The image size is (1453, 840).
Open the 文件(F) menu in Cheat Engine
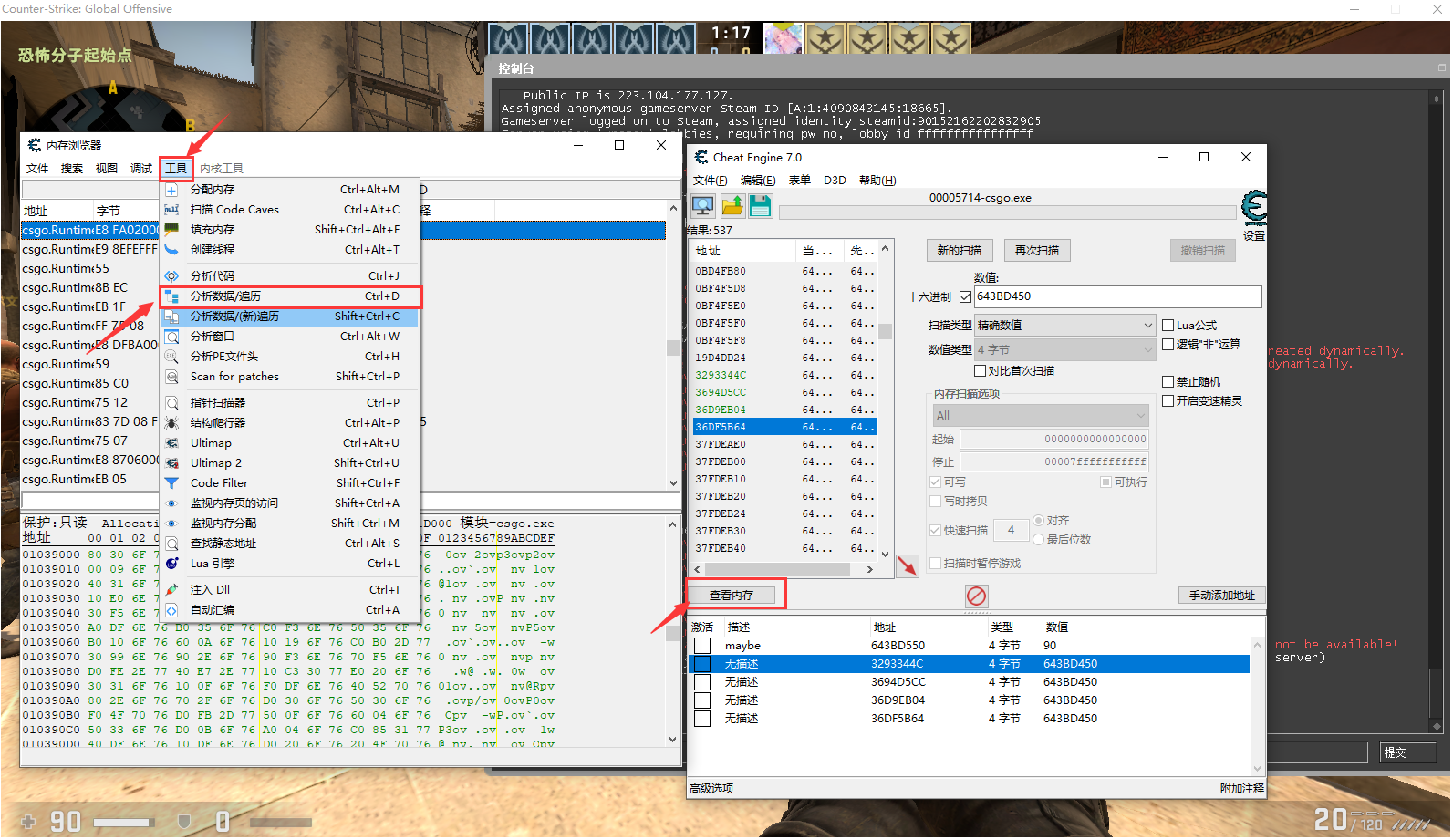click(710, 181)
